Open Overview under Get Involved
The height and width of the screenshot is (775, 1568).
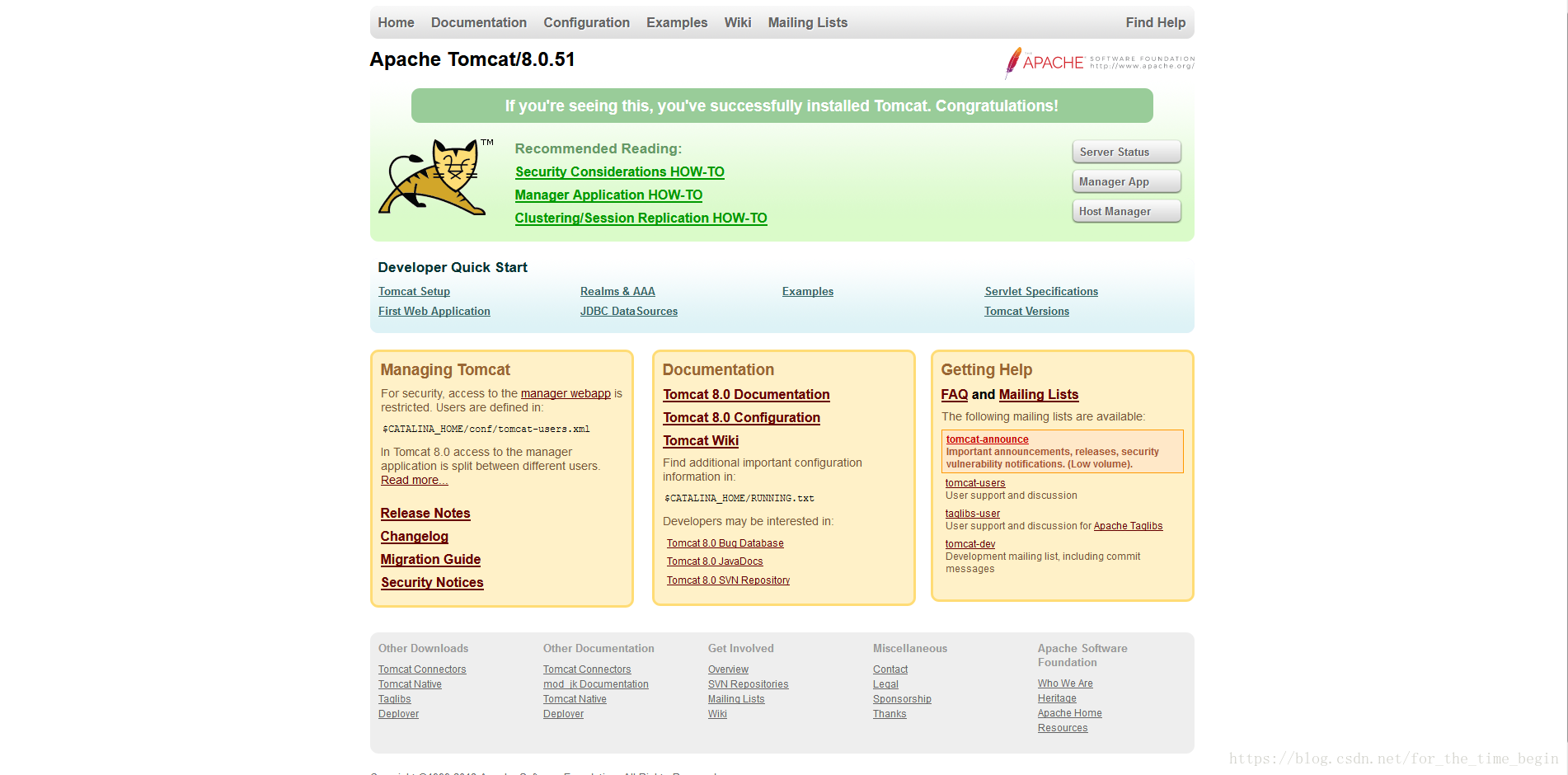coord(728,669)
